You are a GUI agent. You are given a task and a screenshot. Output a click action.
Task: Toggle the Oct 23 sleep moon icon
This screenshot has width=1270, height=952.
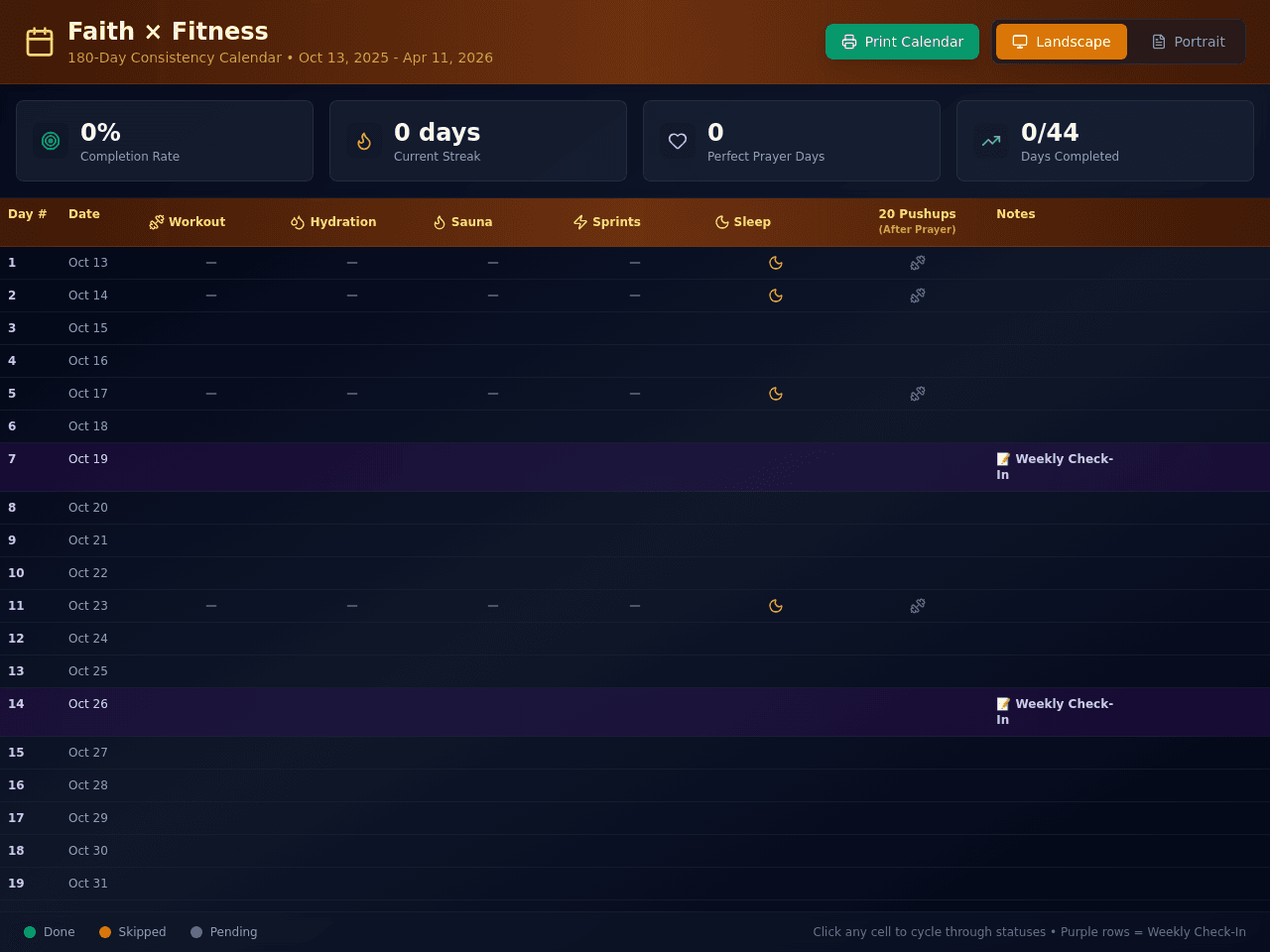tap(776, 606)
